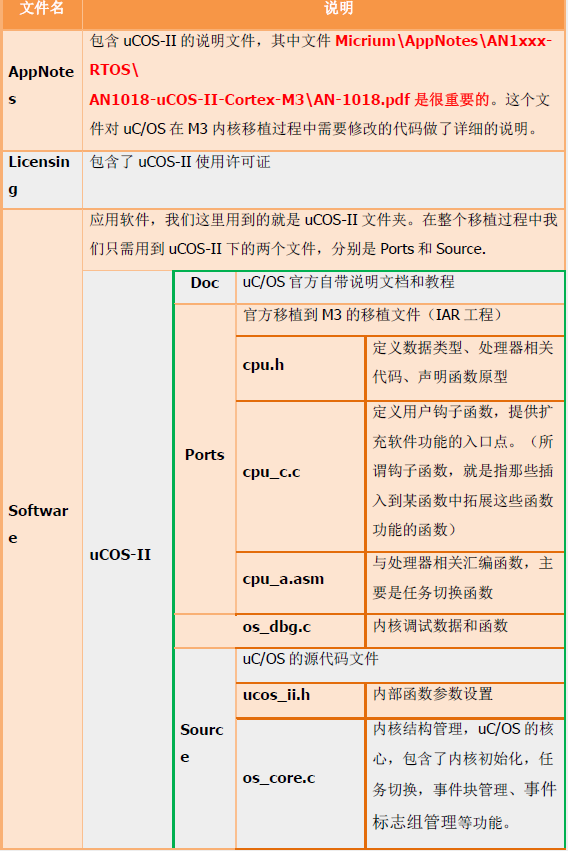Select the Ports cell
The image size is (568, 851).
[x=204, y=455]
